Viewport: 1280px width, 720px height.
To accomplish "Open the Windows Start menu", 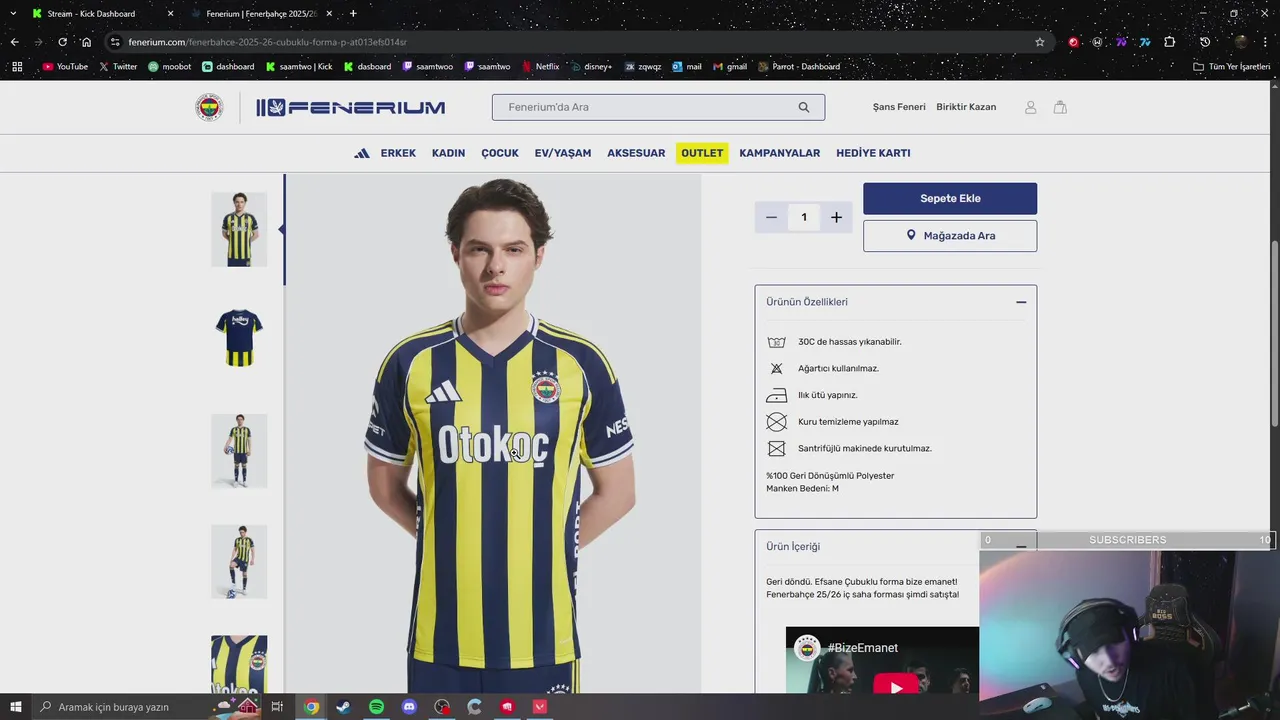I will tap(16, 707).
